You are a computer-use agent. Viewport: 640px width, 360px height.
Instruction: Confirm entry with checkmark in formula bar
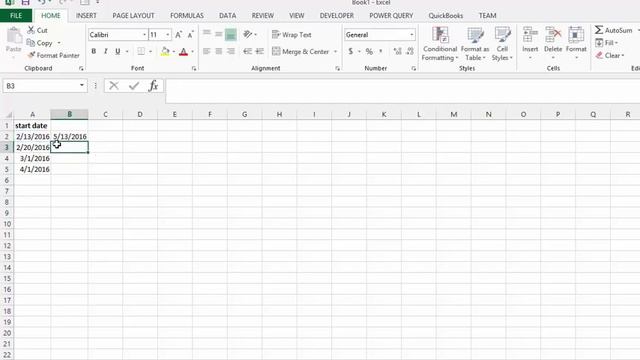point(133,85)
